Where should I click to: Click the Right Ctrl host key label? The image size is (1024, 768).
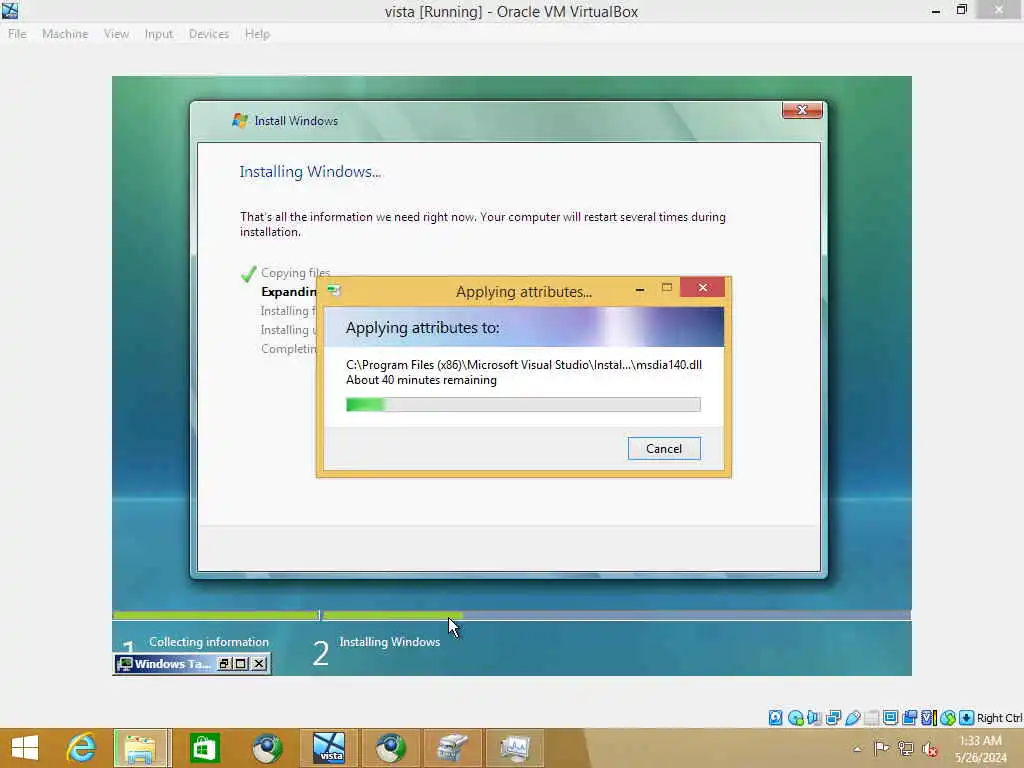999,718
